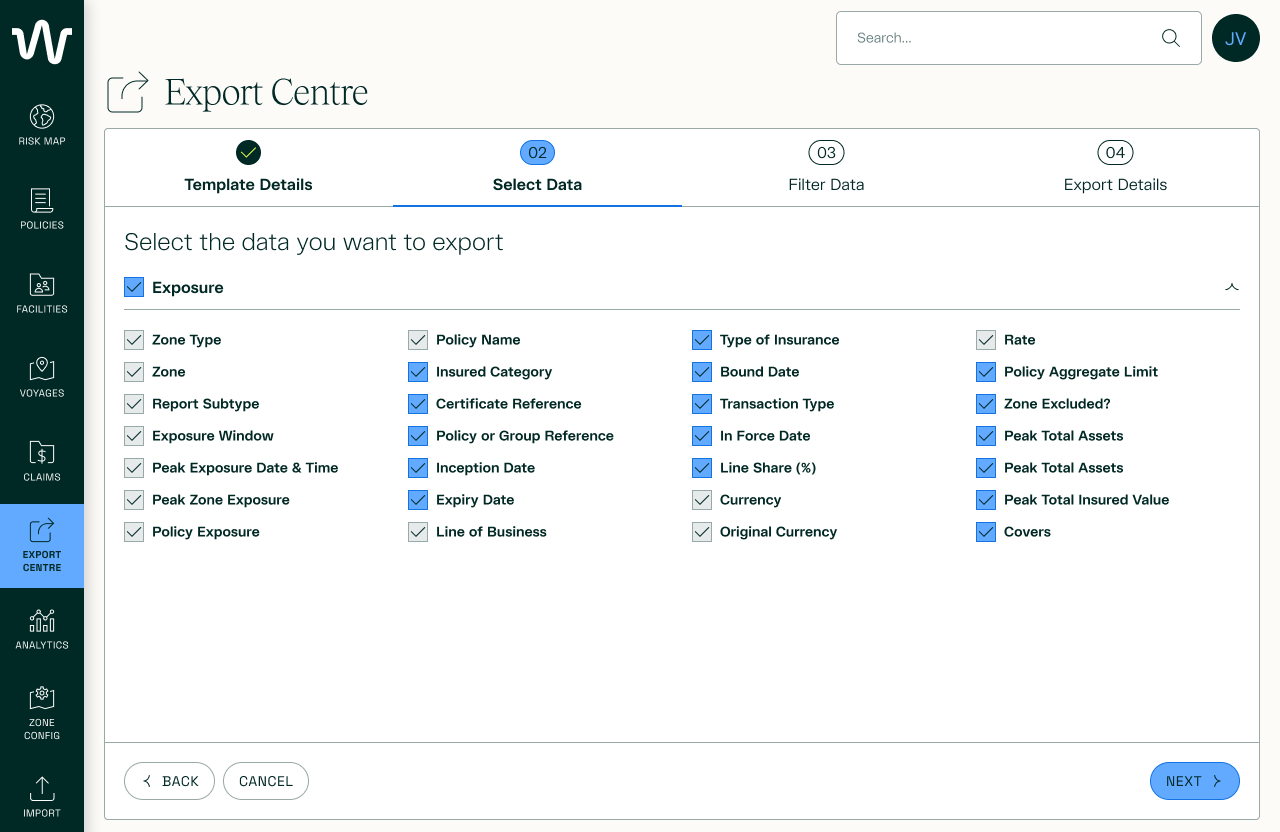Uncheck the Peak Total Insured Value checkbox
This screenshot has width=1280, height=832.
pyautogui.click(x=986, y=500)
